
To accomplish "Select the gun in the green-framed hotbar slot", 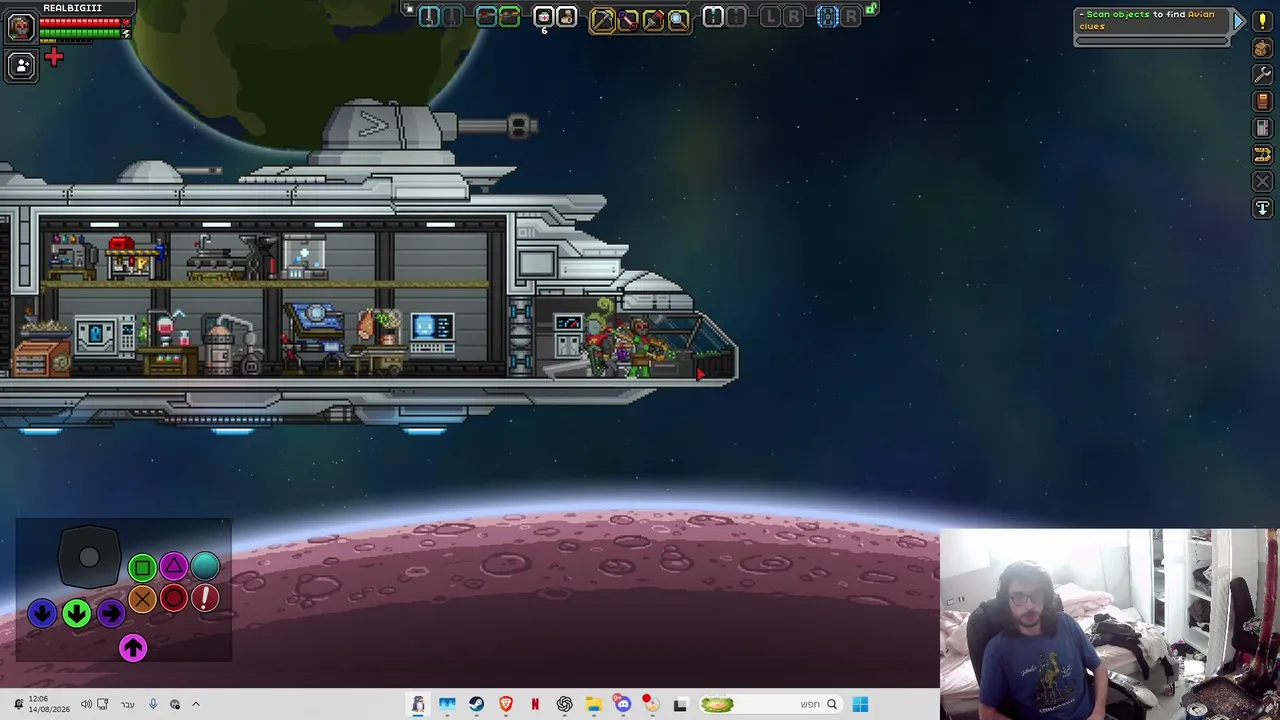I will click(509, 17).
